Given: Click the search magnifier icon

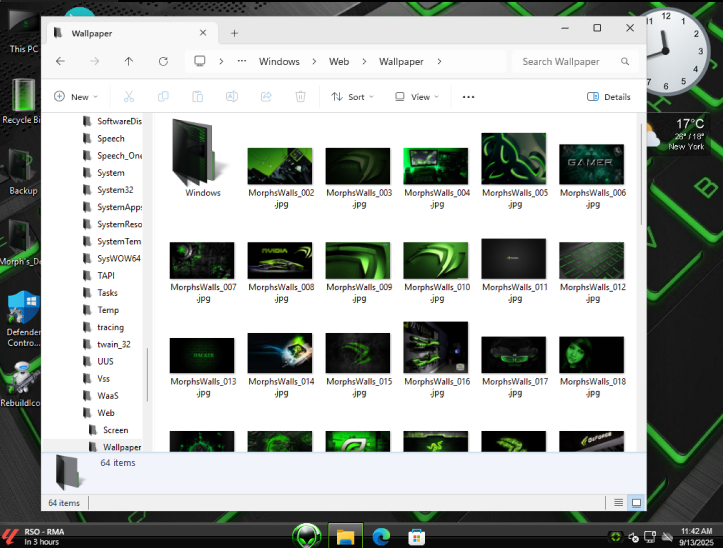Looking at the screenshot, I should tap(625, 61).
